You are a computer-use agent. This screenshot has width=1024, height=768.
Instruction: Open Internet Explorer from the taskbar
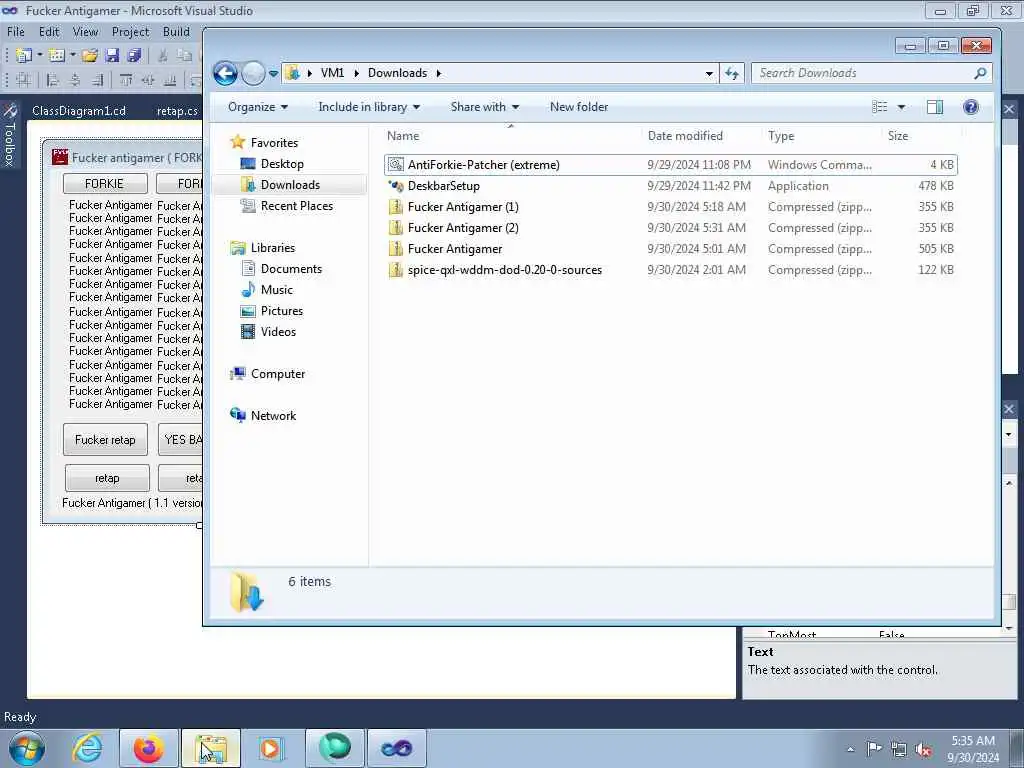(x=87, y=748)
